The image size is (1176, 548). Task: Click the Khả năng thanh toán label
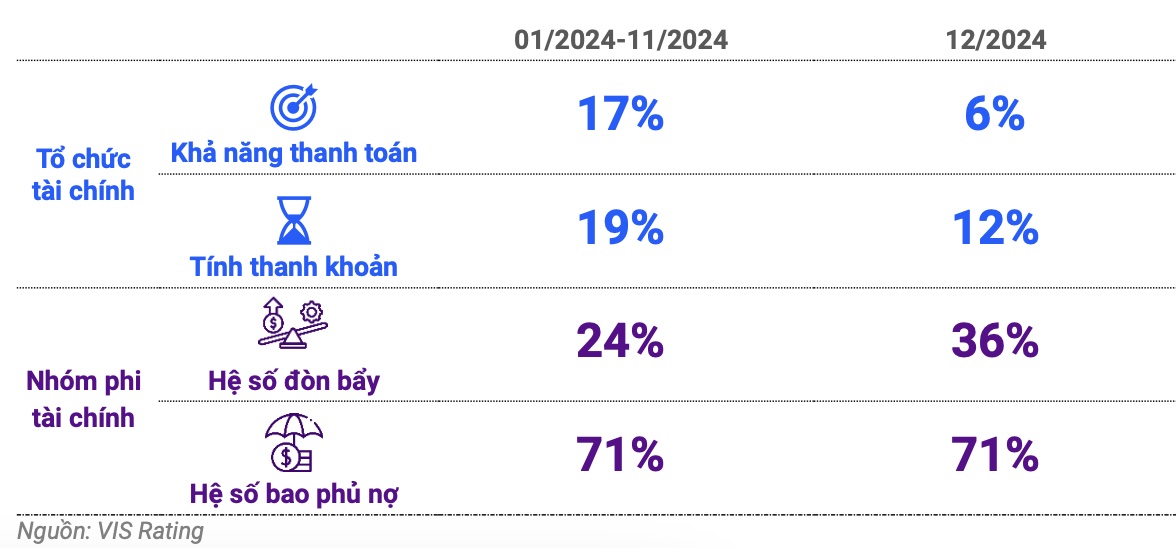[x=293, y=153]
